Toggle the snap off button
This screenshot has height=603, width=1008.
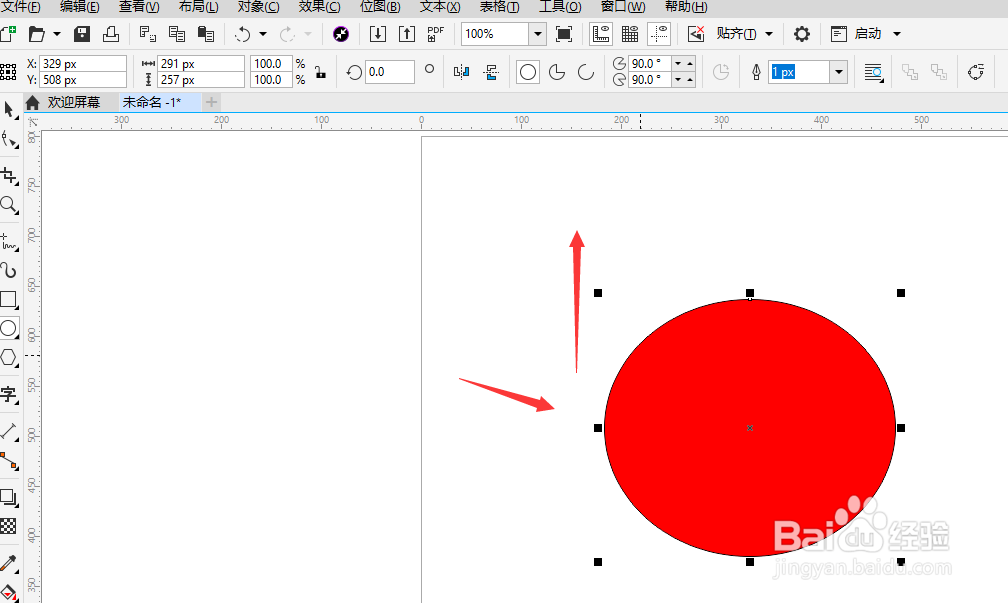pos(696,34)
